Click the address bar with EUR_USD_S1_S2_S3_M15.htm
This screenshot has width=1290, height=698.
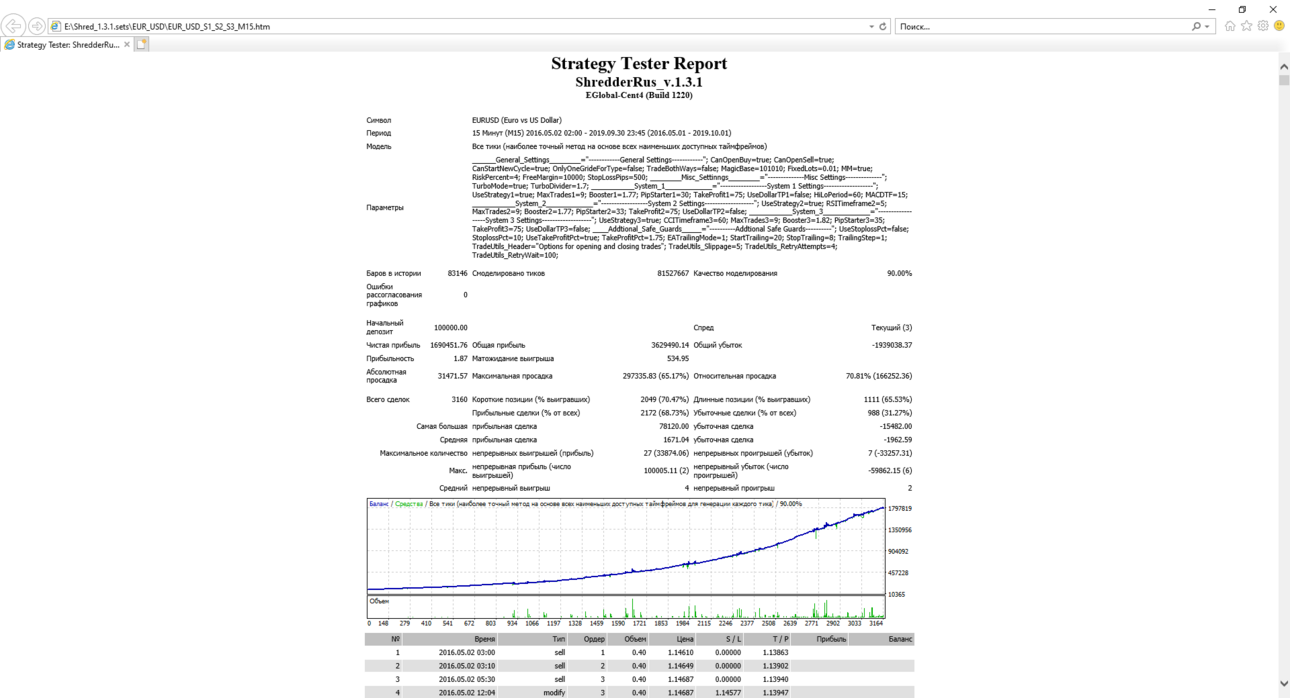pyautogui.click(x=460, y=27)
